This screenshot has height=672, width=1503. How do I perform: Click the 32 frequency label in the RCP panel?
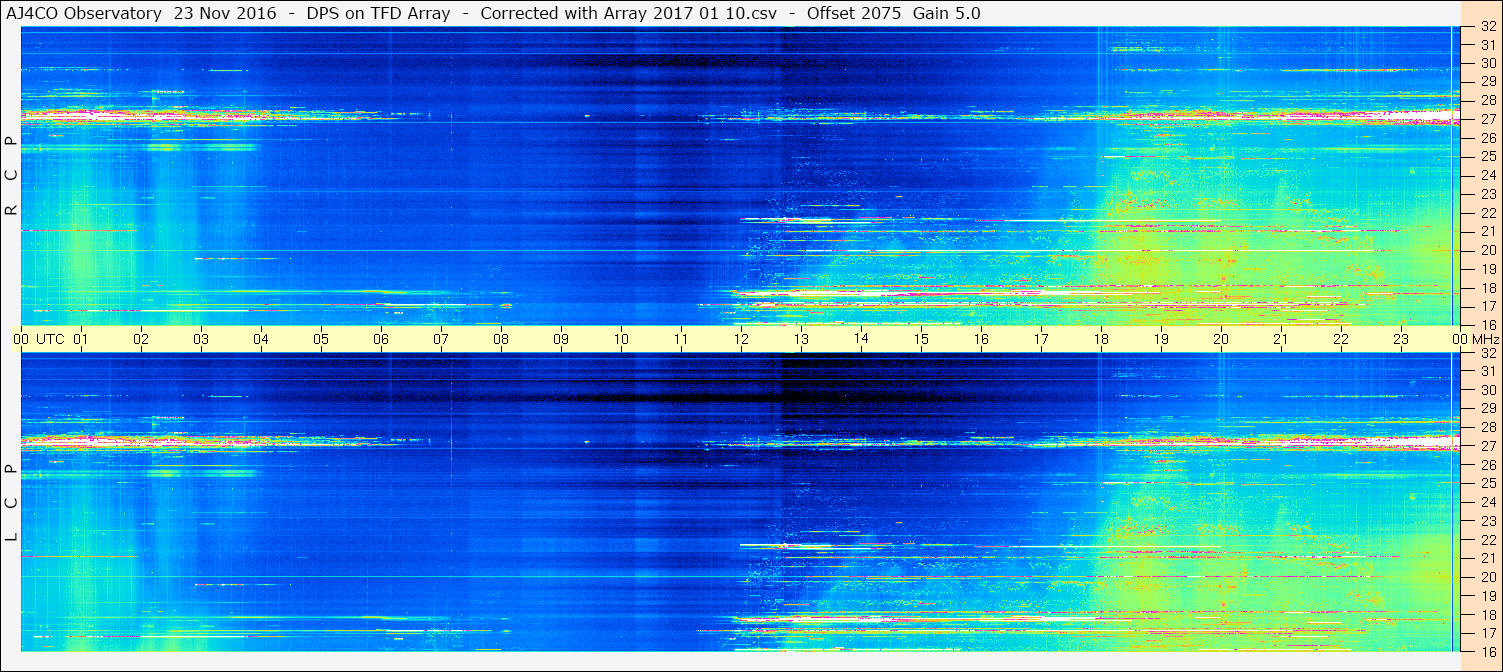click(x=1487, y=27)
